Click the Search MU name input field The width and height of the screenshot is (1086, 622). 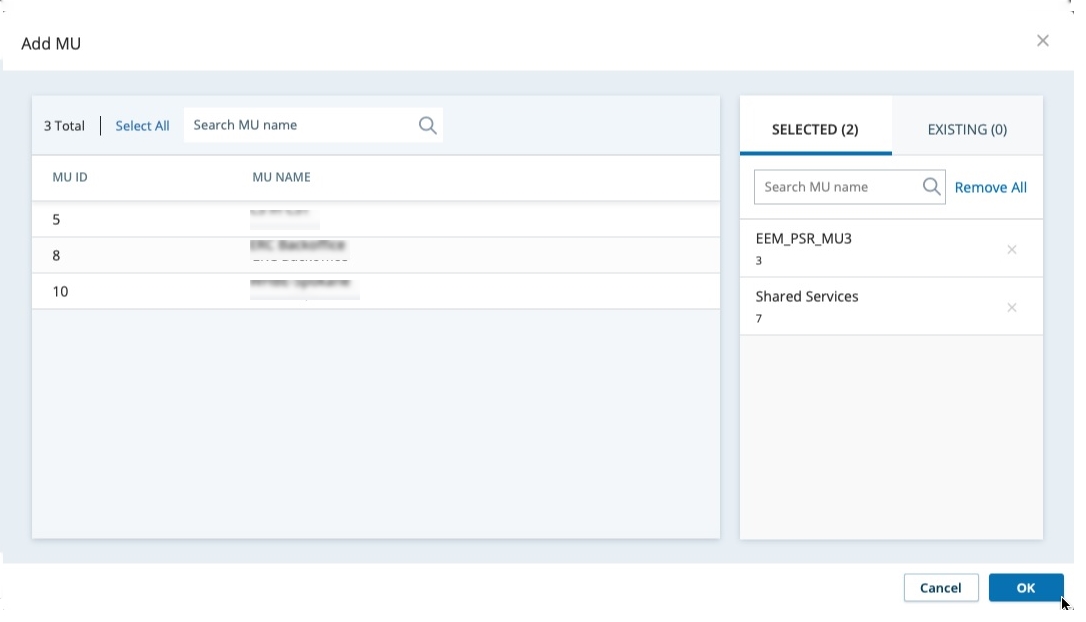tap(300, 125)
